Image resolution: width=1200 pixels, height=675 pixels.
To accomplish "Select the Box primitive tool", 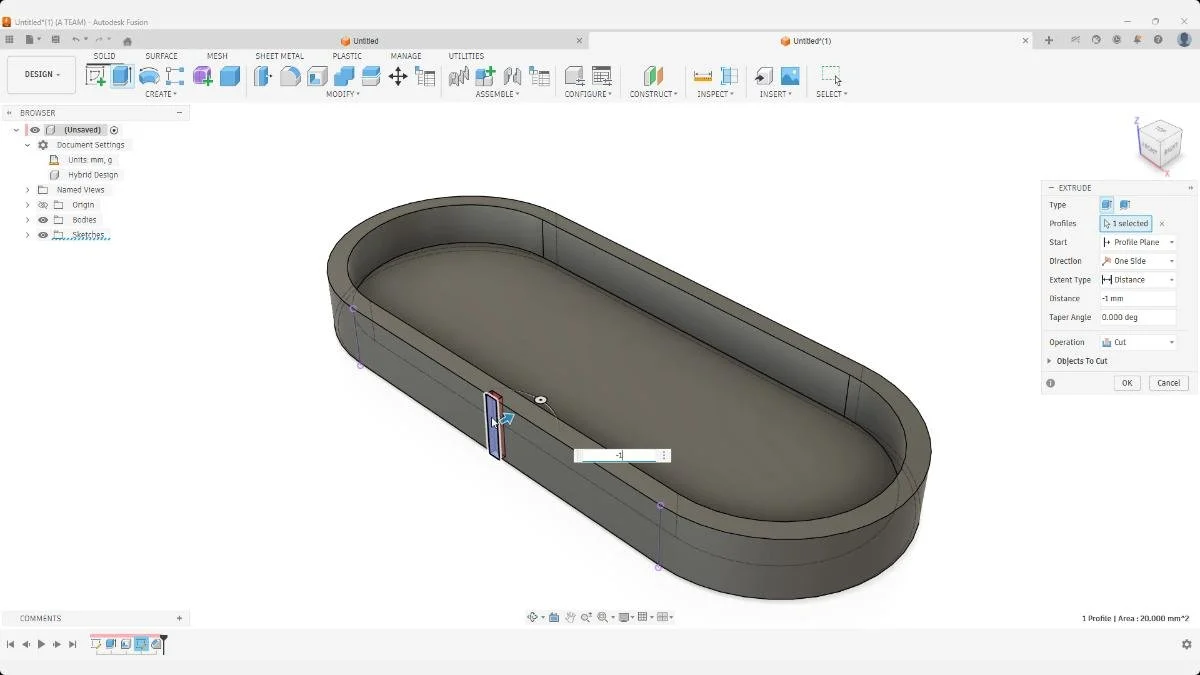I will (228, 77).
